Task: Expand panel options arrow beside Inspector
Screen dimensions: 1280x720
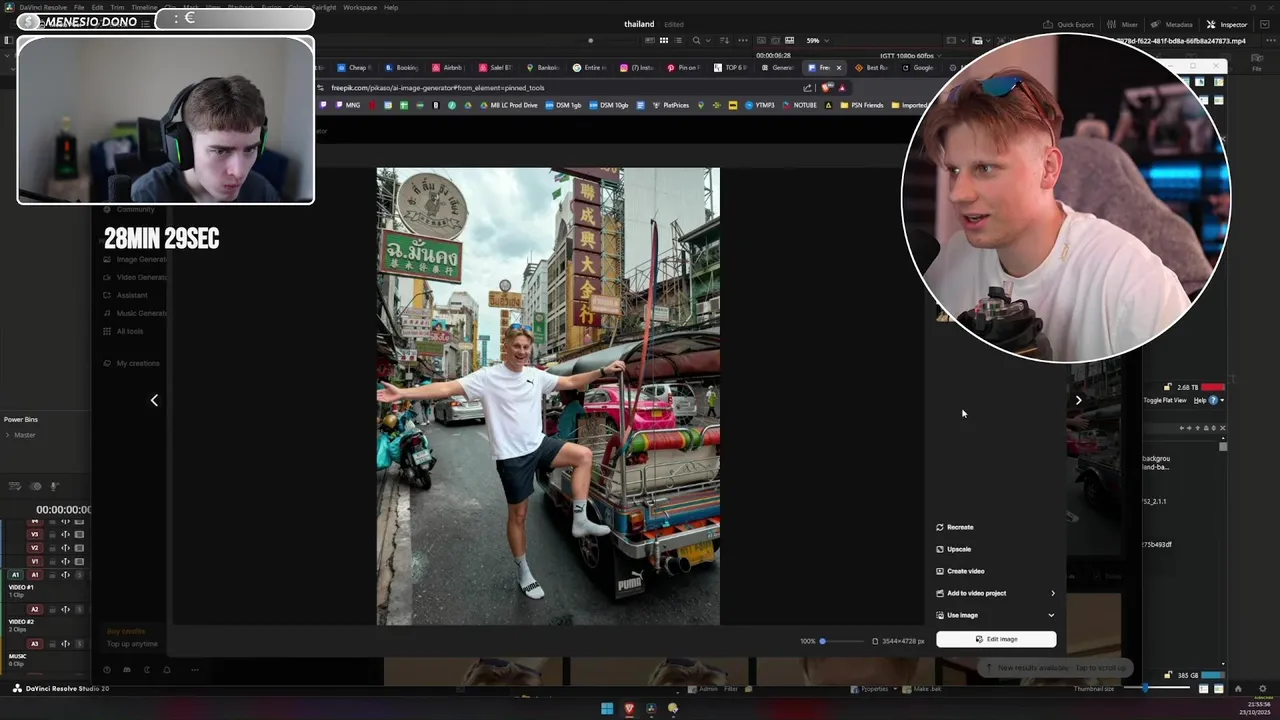Action: point(1263,24)
